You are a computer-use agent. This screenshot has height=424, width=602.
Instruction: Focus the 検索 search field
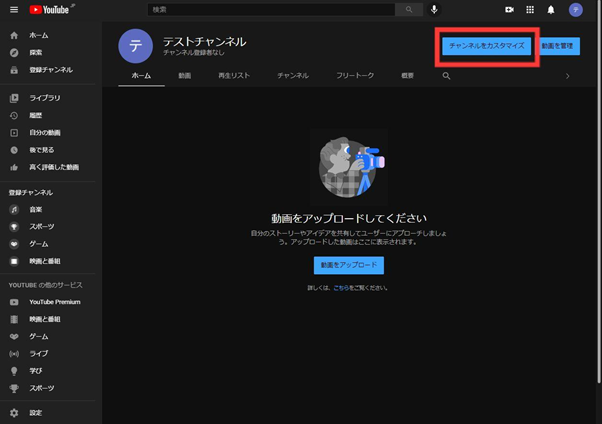coord(271,10)
